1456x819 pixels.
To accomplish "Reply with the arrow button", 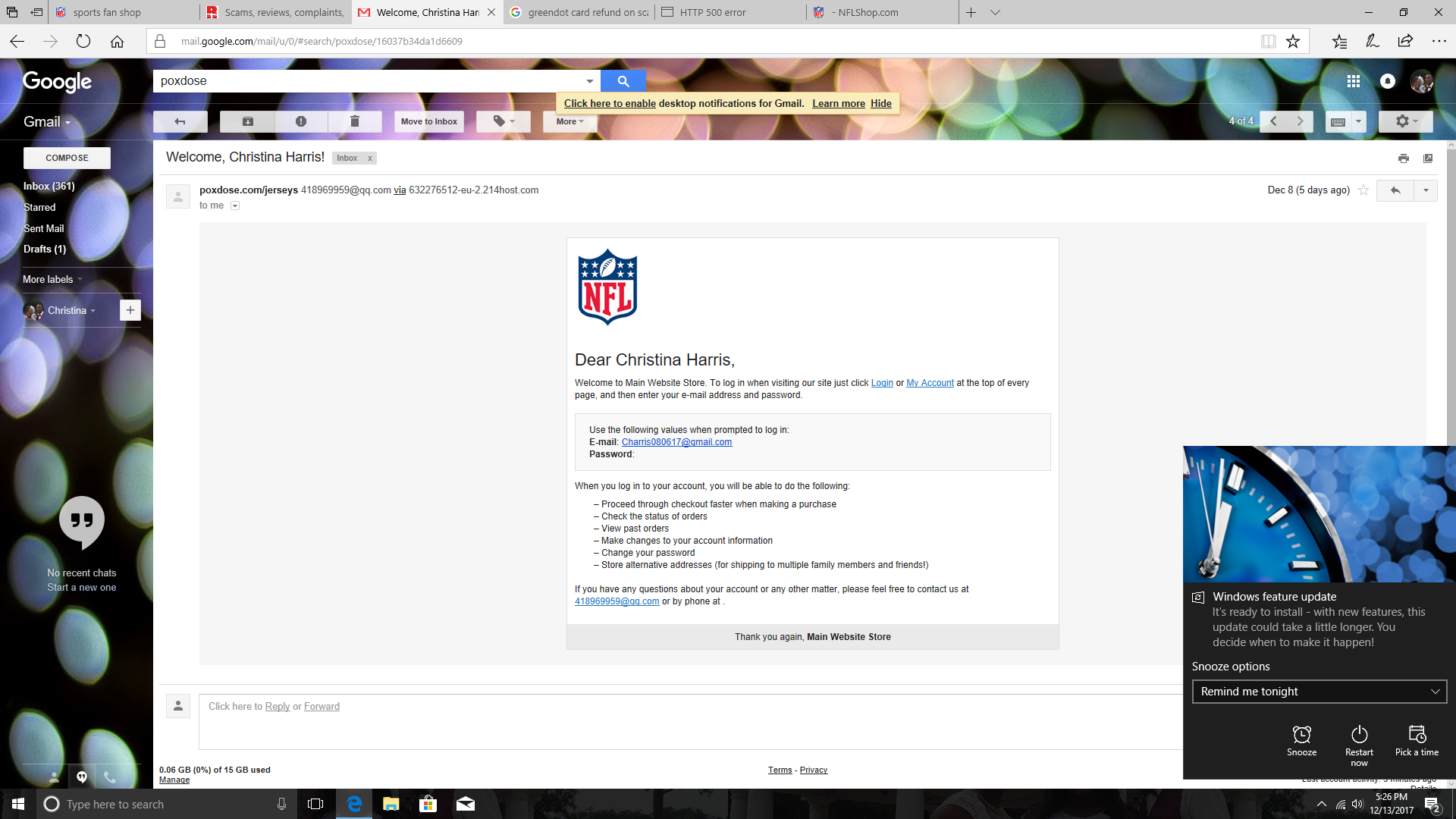I will coord(1395,190).
